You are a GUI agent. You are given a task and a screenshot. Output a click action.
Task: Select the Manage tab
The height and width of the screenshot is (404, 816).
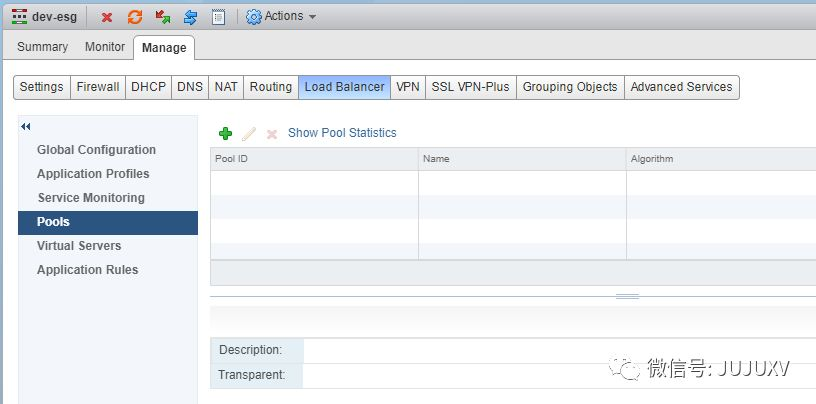coord(164,47)
